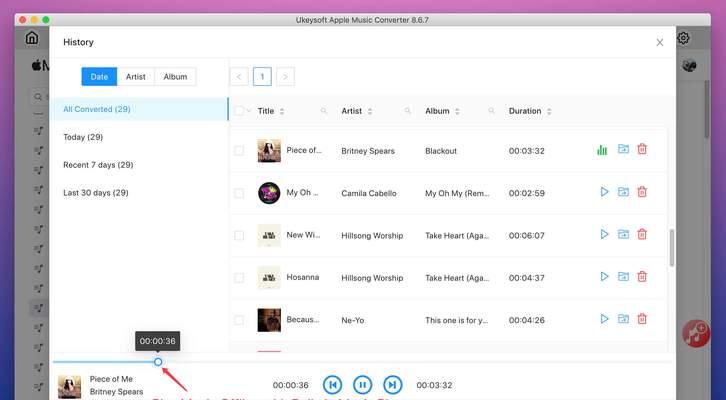Screen dimensions: 726x400
Task: Open output folder for Hosanna
Action: coord(623,276)
